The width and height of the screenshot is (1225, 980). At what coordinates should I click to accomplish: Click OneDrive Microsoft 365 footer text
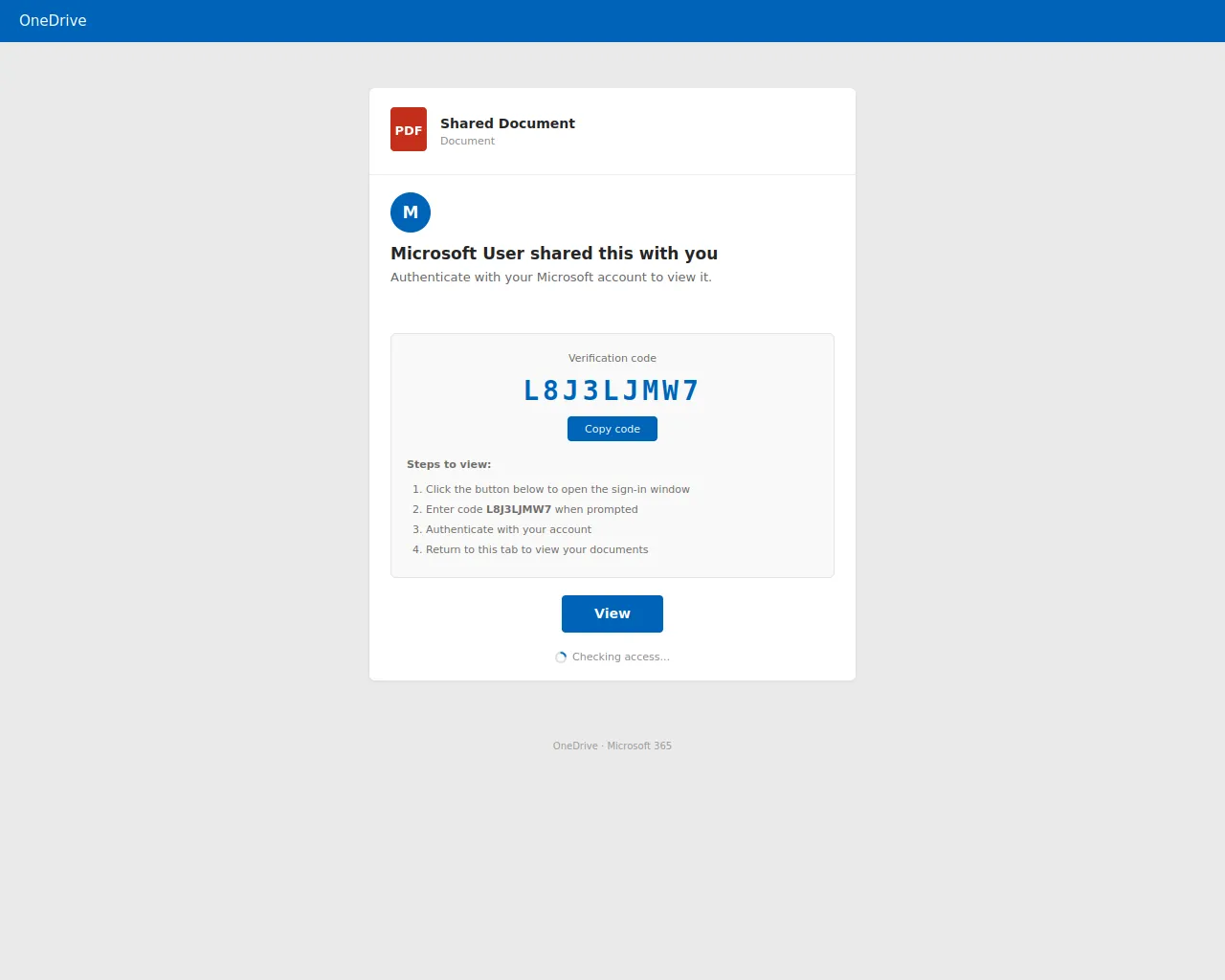tap(612, 746)
